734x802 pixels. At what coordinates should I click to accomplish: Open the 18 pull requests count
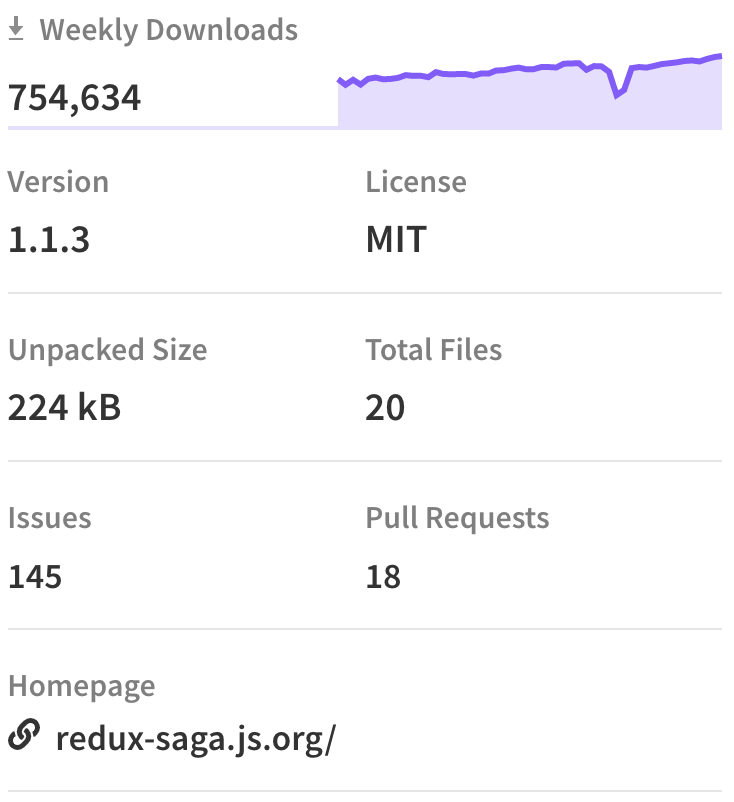383,576
